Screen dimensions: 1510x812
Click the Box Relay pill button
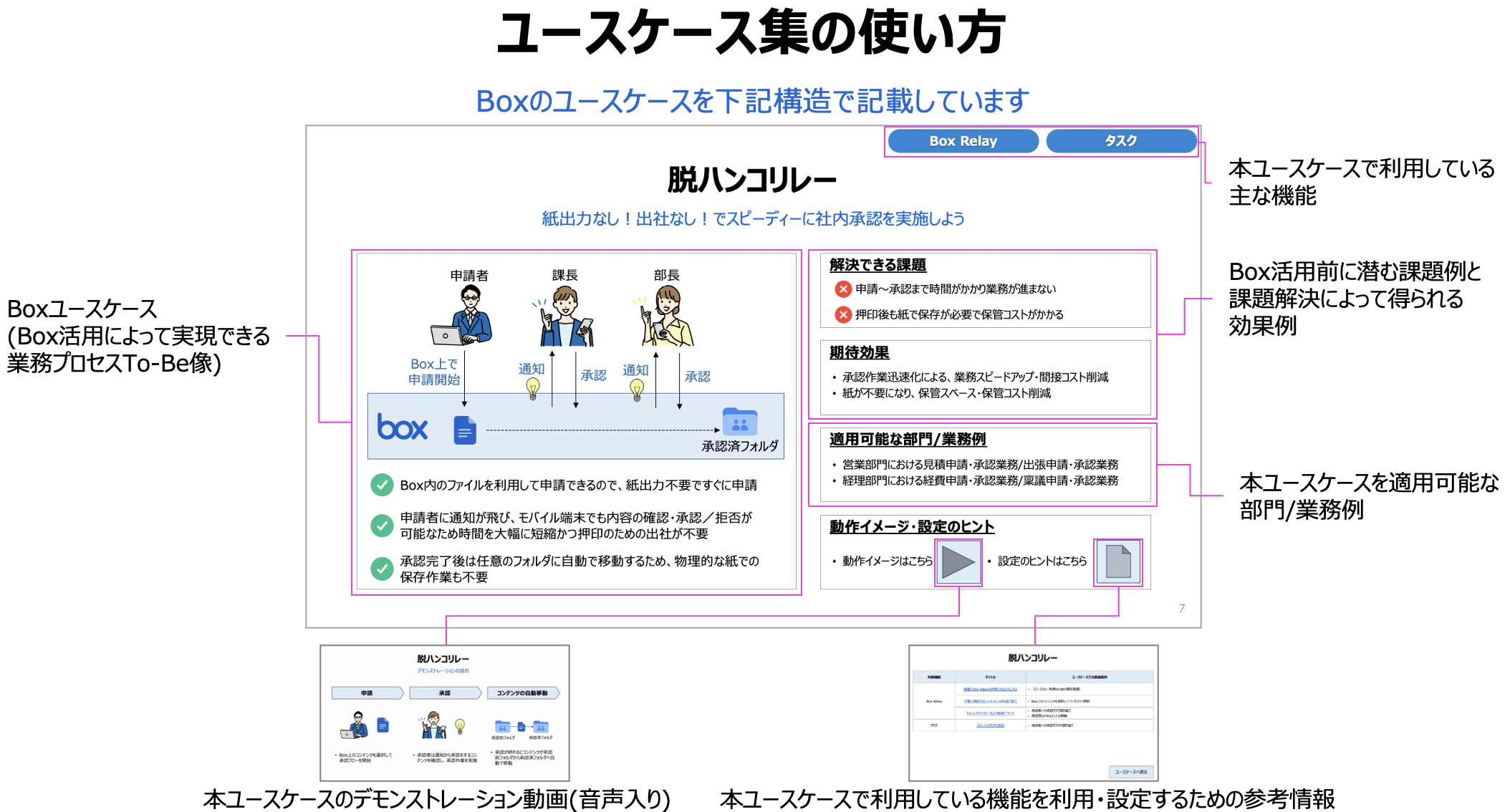(x=963, y=141)
